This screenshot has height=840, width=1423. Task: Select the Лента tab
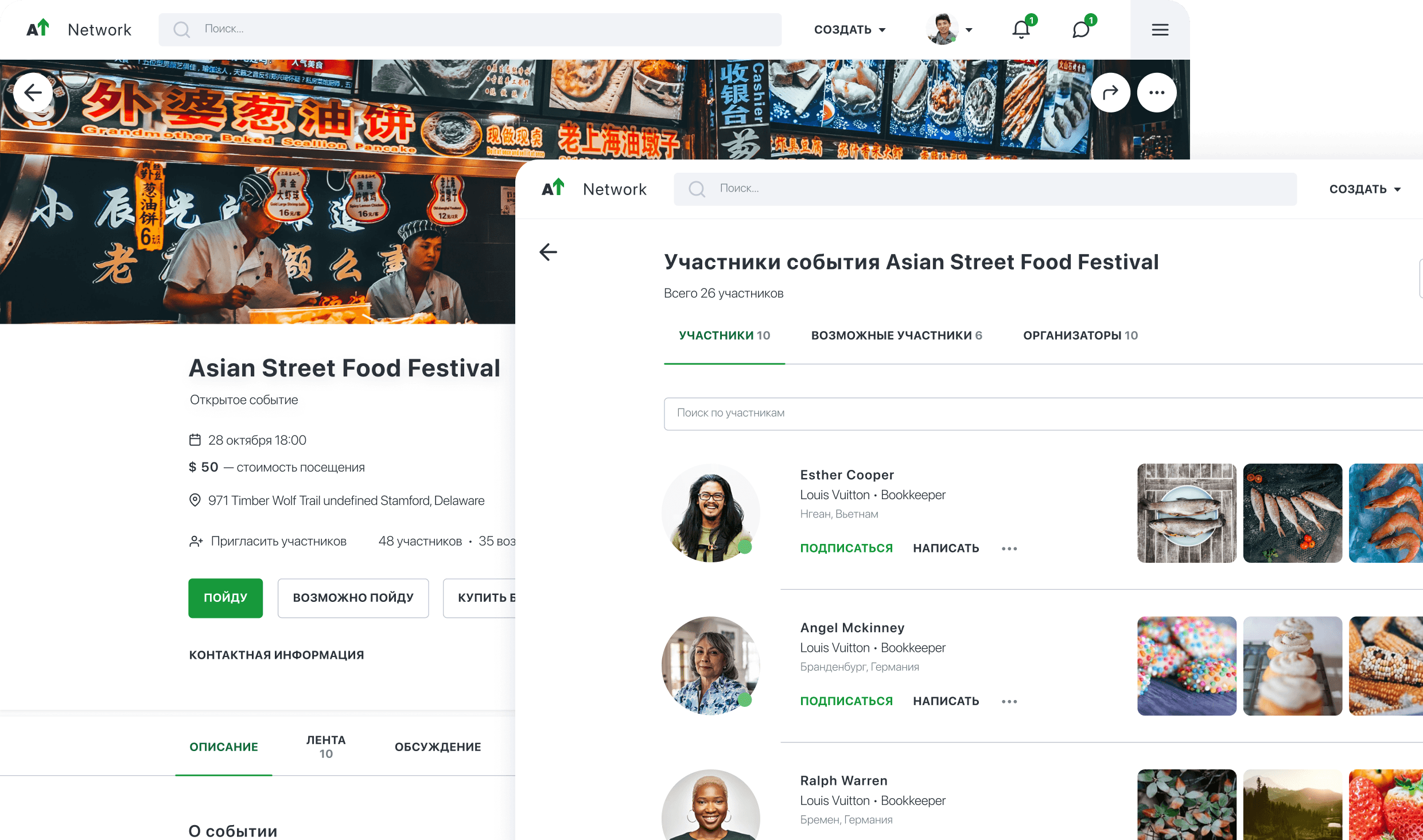[x=326, y=746]
